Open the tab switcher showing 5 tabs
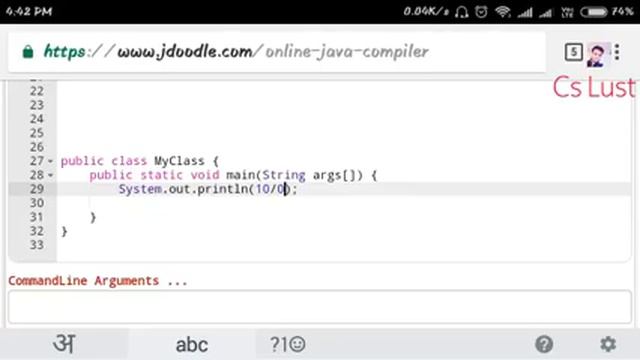The width and height of the screenshot is (640, 360). [x=573, y=52]
